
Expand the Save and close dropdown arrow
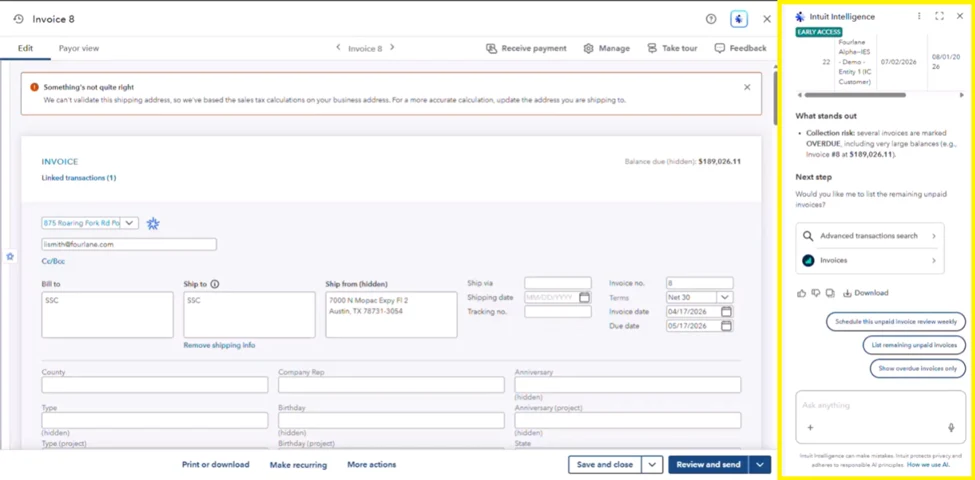(x=652, y=464)
